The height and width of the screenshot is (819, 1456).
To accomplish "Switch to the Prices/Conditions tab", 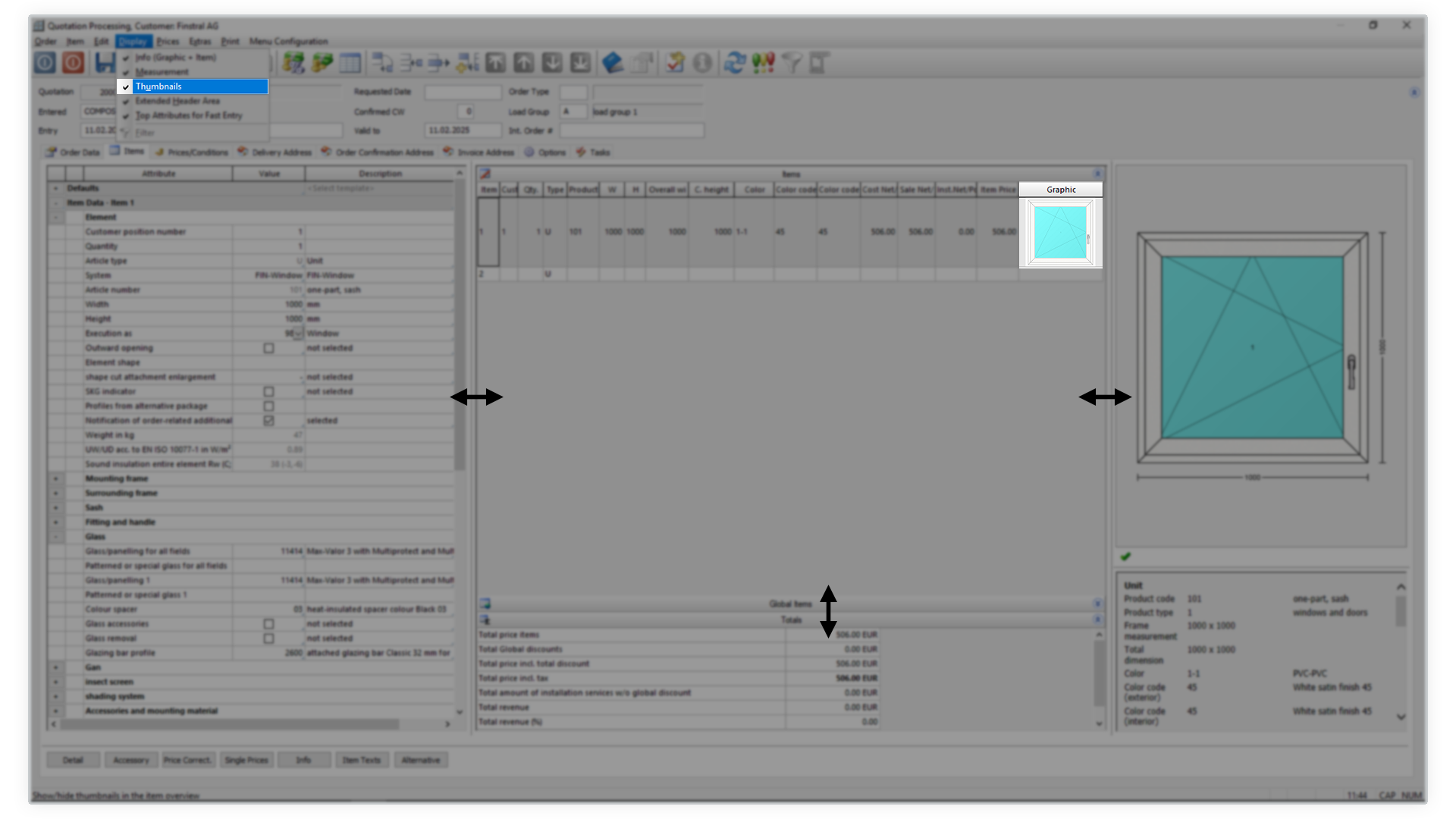I will 190,152.
